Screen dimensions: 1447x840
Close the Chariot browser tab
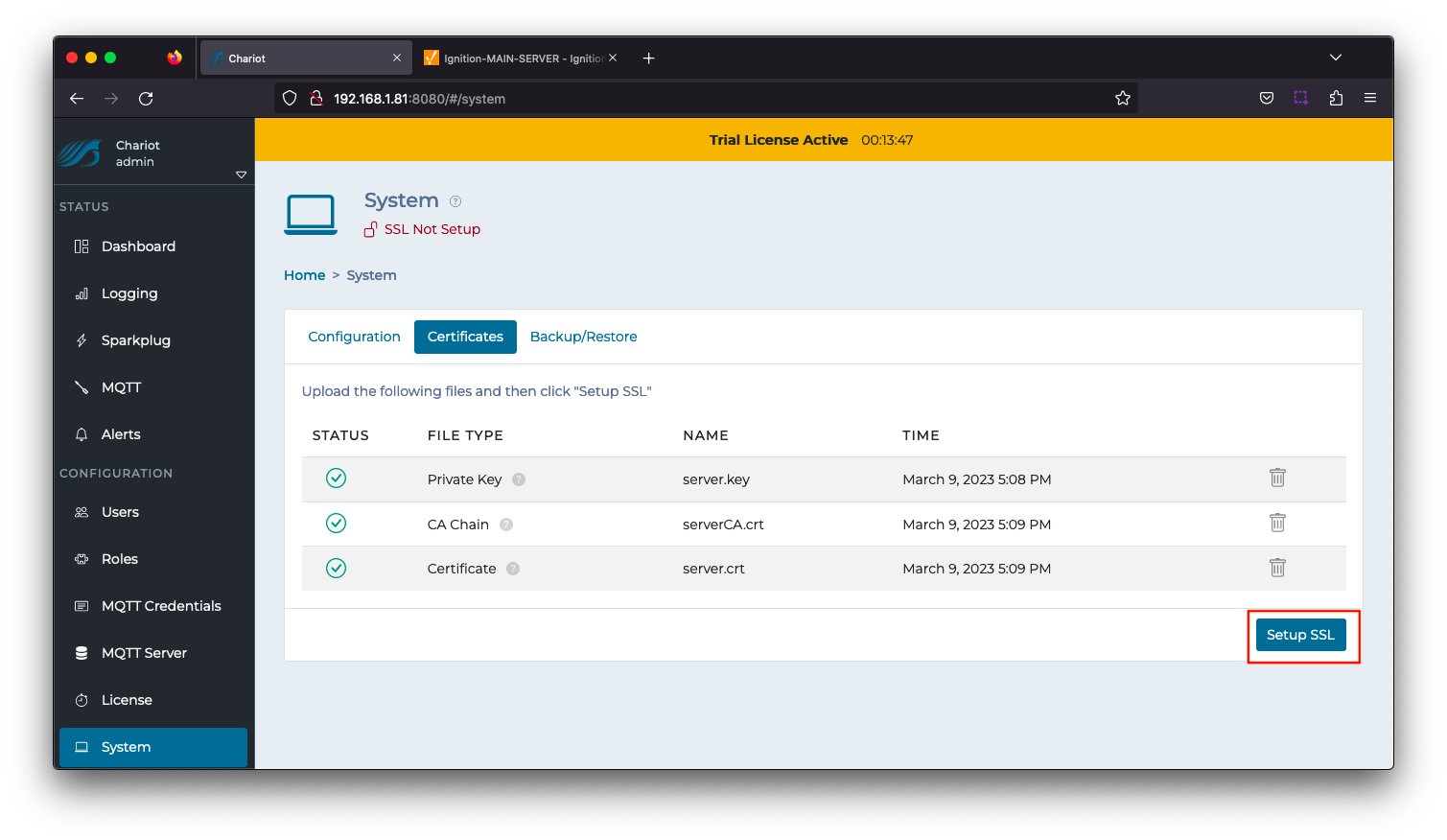[397, 58]
